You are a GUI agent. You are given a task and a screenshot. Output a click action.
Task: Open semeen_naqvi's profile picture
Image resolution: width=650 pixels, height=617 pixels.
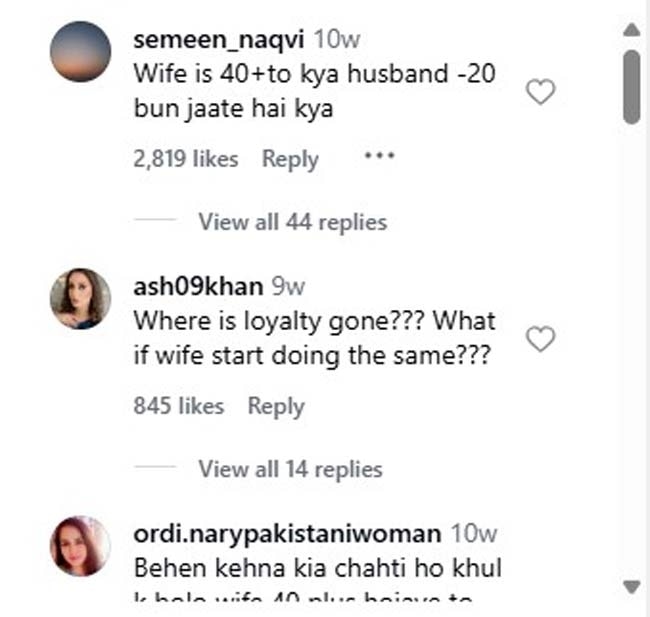tap(80, 51)
